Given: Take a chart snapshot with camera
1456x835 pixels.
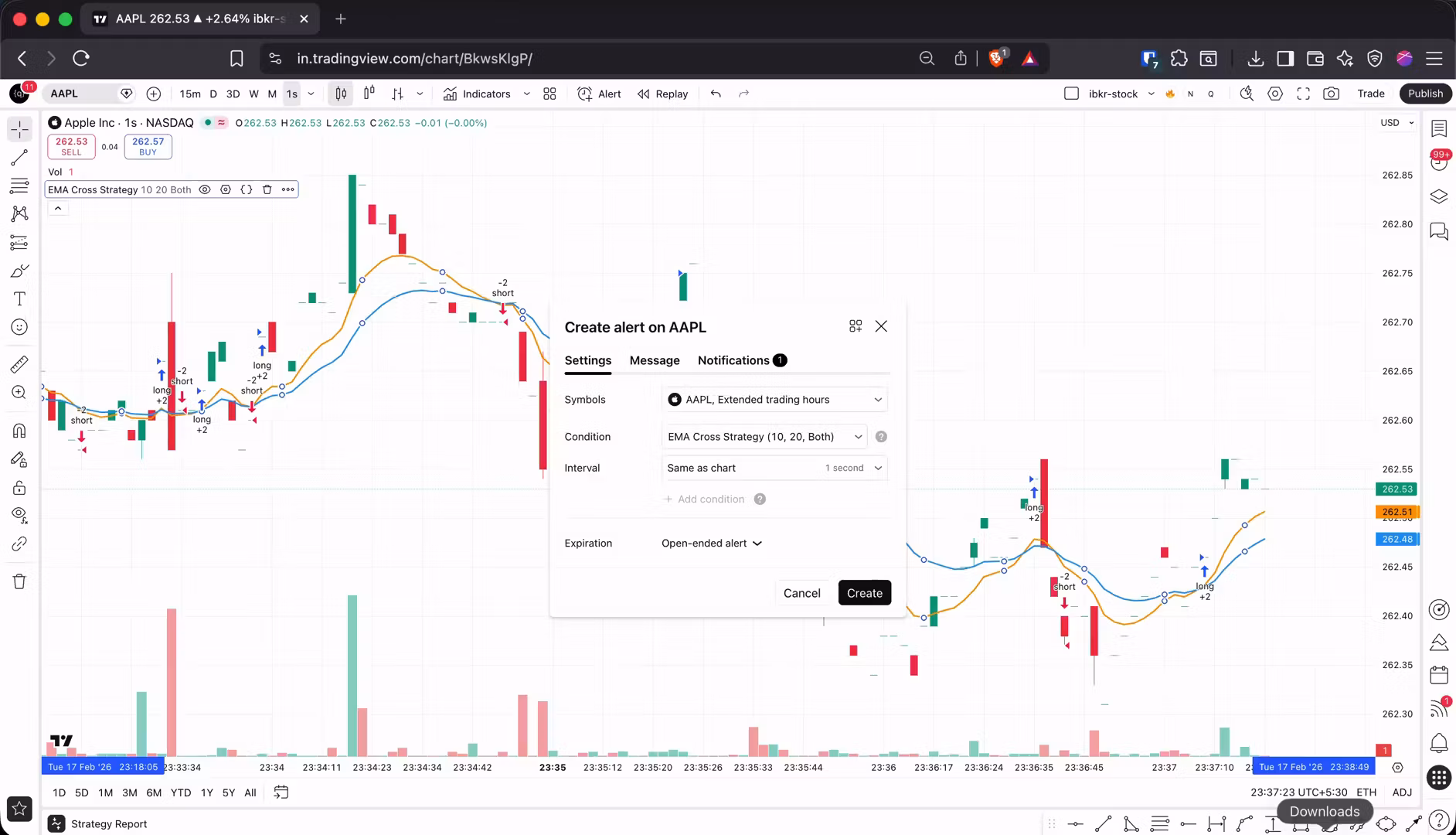Looking at the screenshot, I should pos(1332,94).
